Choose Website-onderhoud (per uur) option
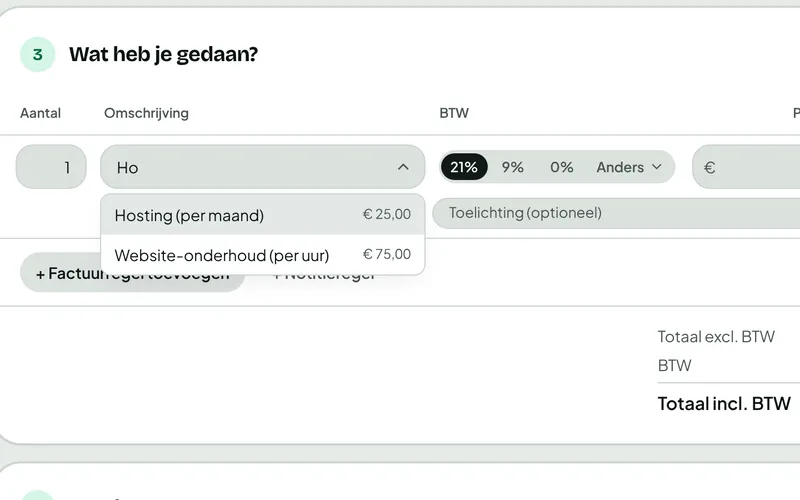800x500 pixels. pos(263,255)
